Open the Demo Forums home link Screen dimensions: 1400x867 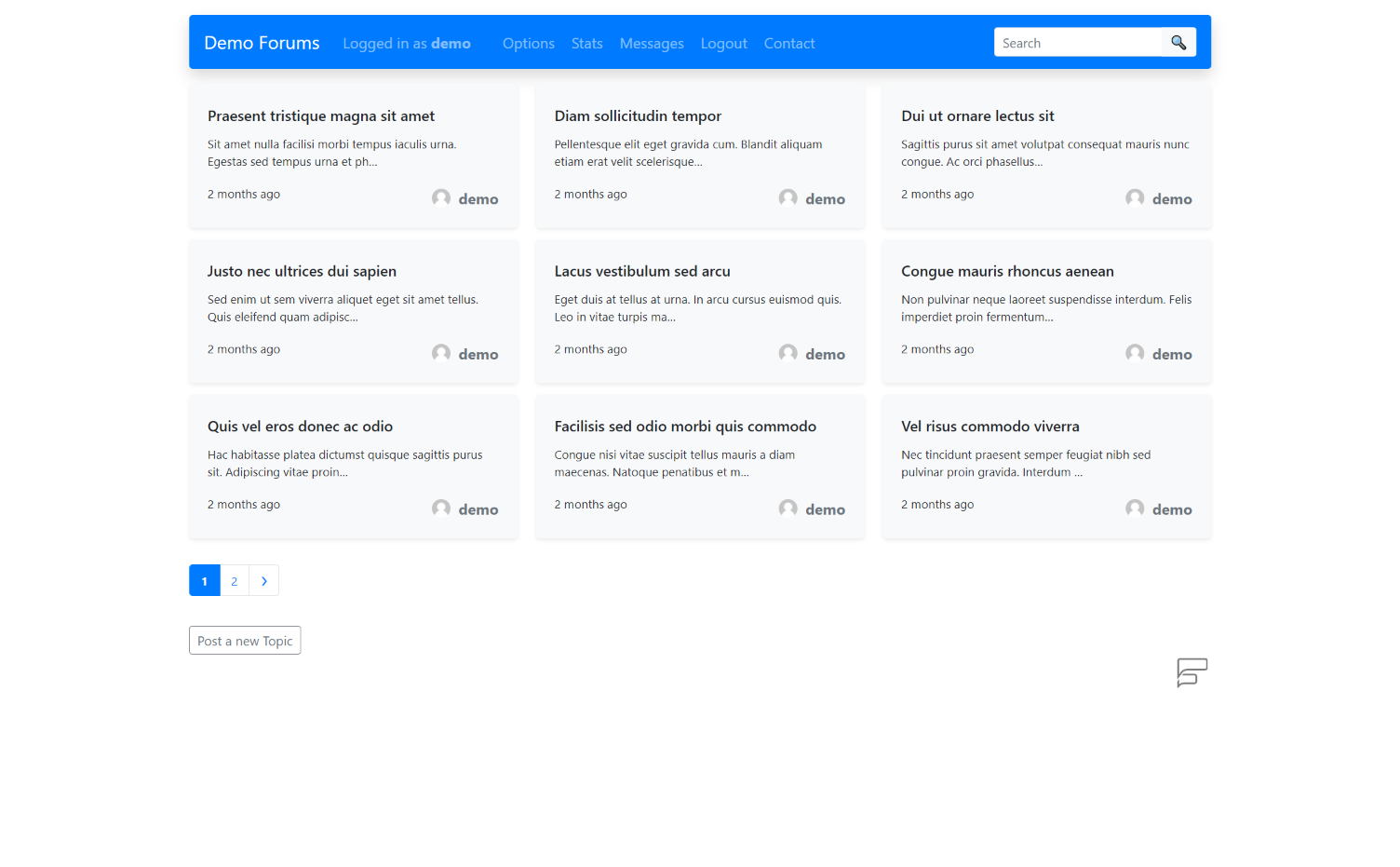point(262,43)
